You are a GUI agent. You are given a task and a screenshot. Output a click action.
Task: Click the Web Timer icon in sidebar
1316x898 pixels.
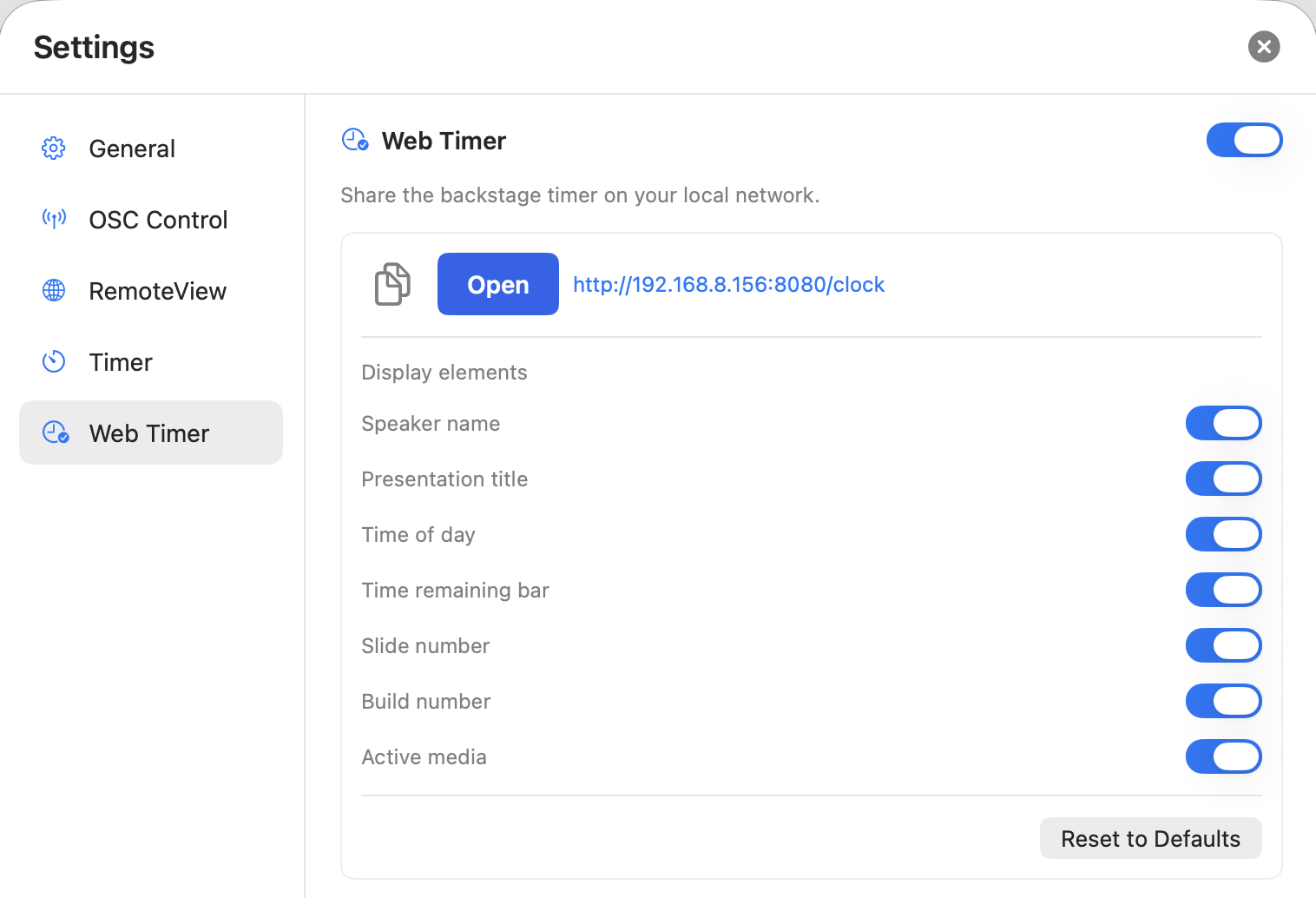(56, 432)
